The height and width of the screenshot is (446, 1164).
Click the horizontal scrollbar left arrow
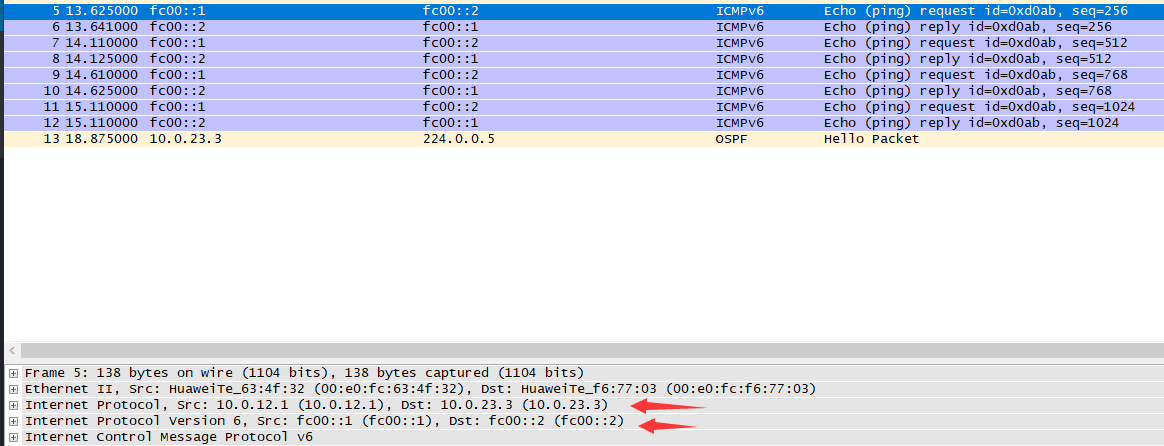coord(12,351)
